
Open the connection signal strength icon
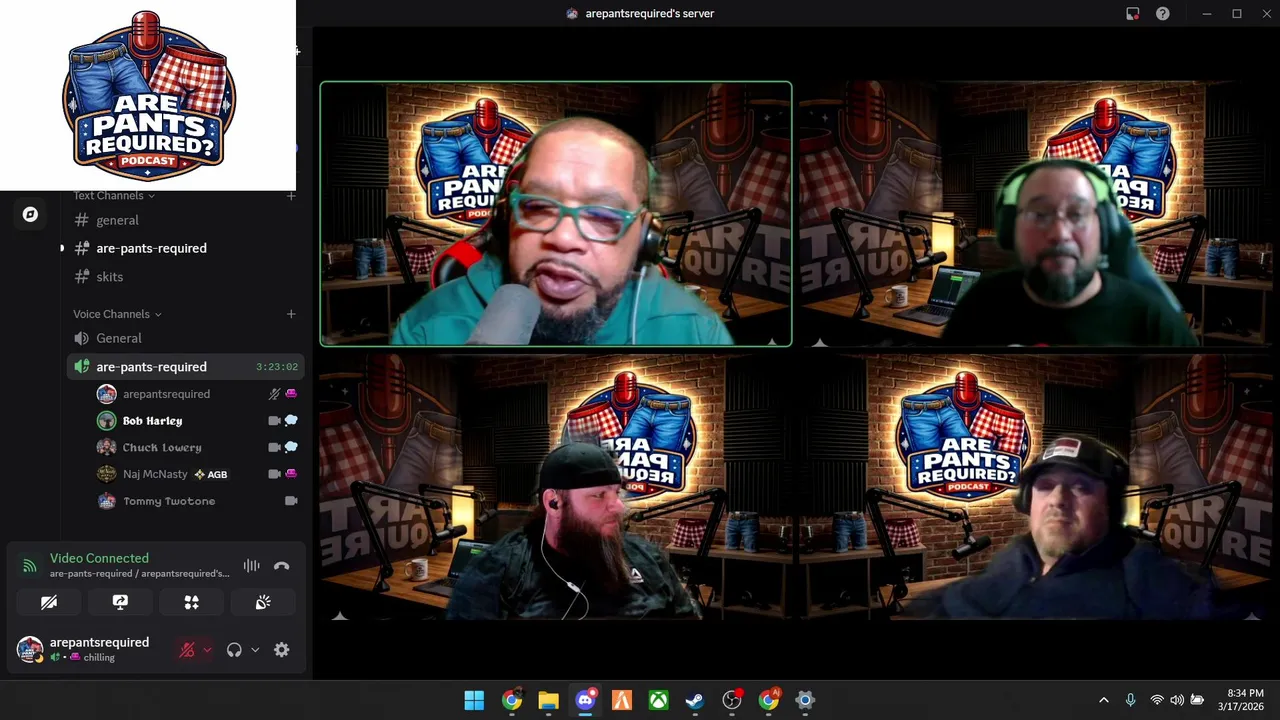(x=30, y=566)
